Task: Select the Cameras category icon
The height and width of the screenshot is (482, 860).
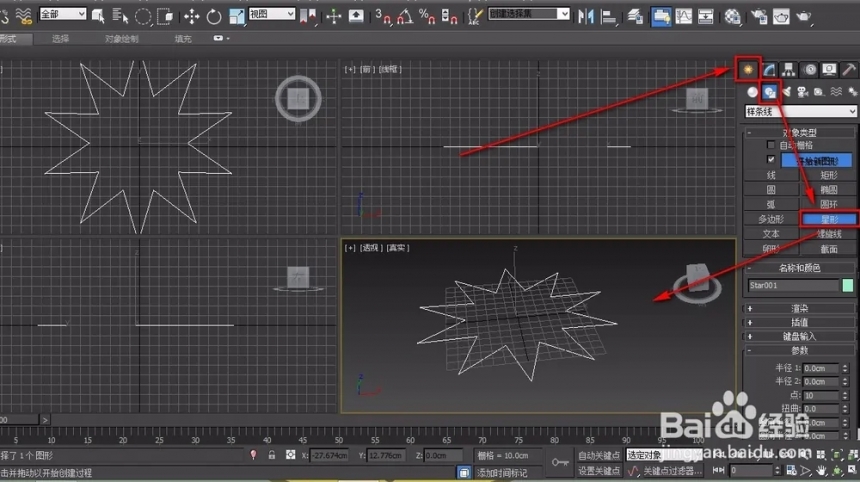Action: [803, 92]
